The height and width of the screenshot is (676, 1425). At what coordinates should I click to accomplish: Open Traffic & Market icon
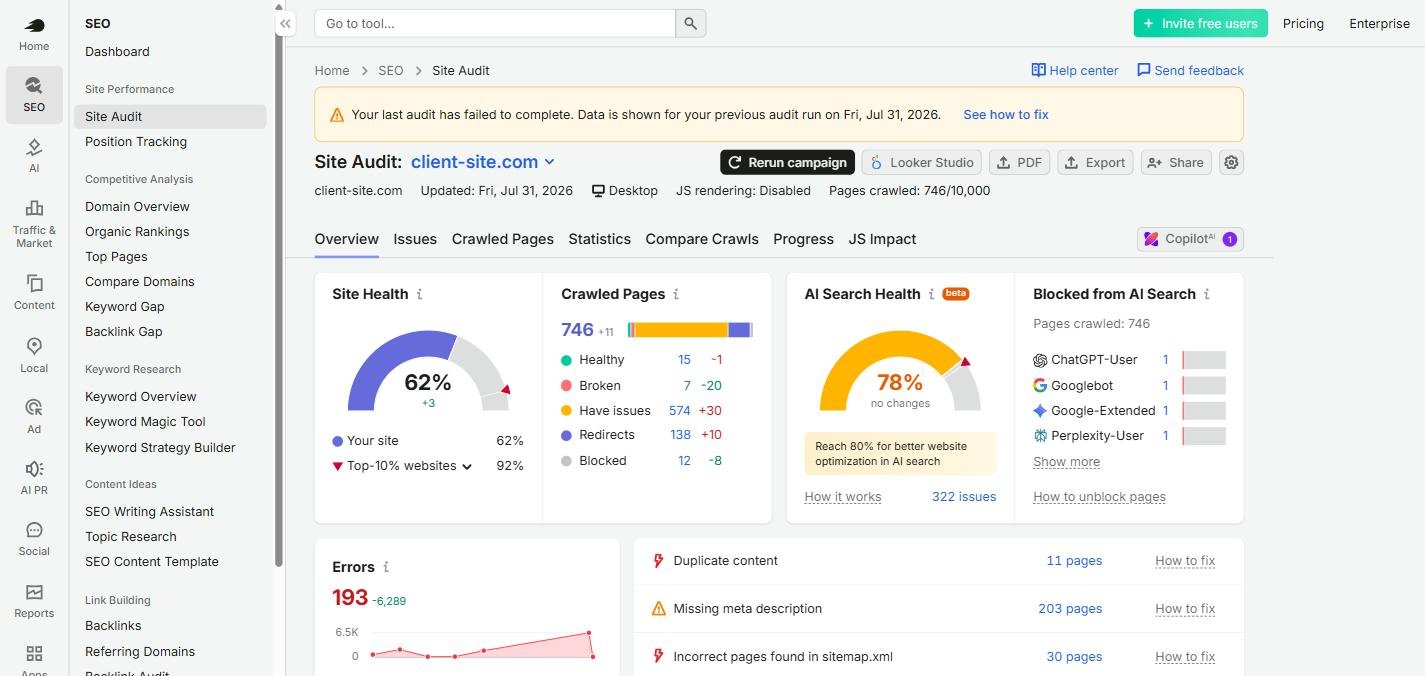(34, 208)
